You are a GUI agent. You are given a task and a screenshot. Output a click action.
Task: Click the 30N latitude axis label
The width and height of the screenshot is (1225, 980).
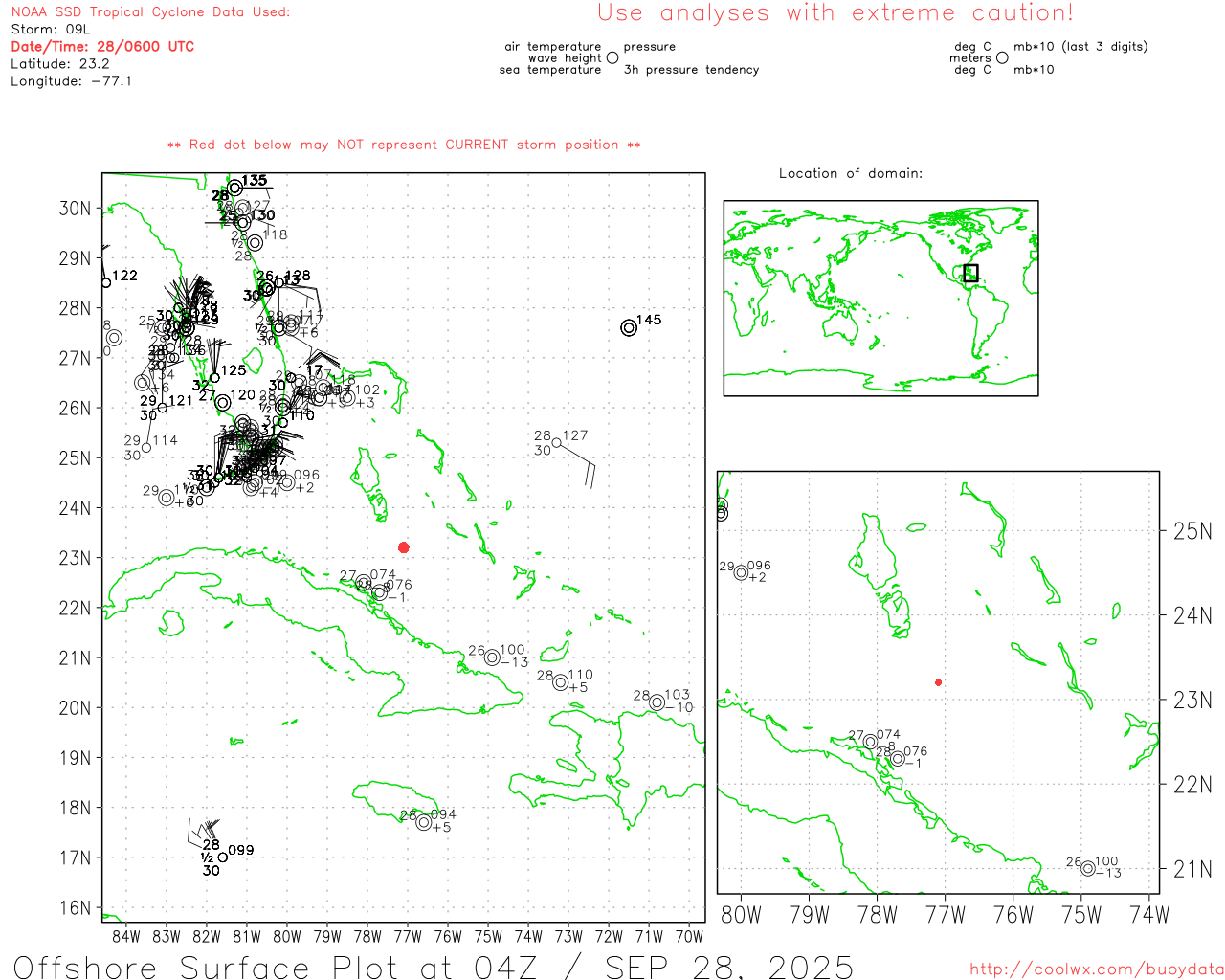tap(75, 209)
